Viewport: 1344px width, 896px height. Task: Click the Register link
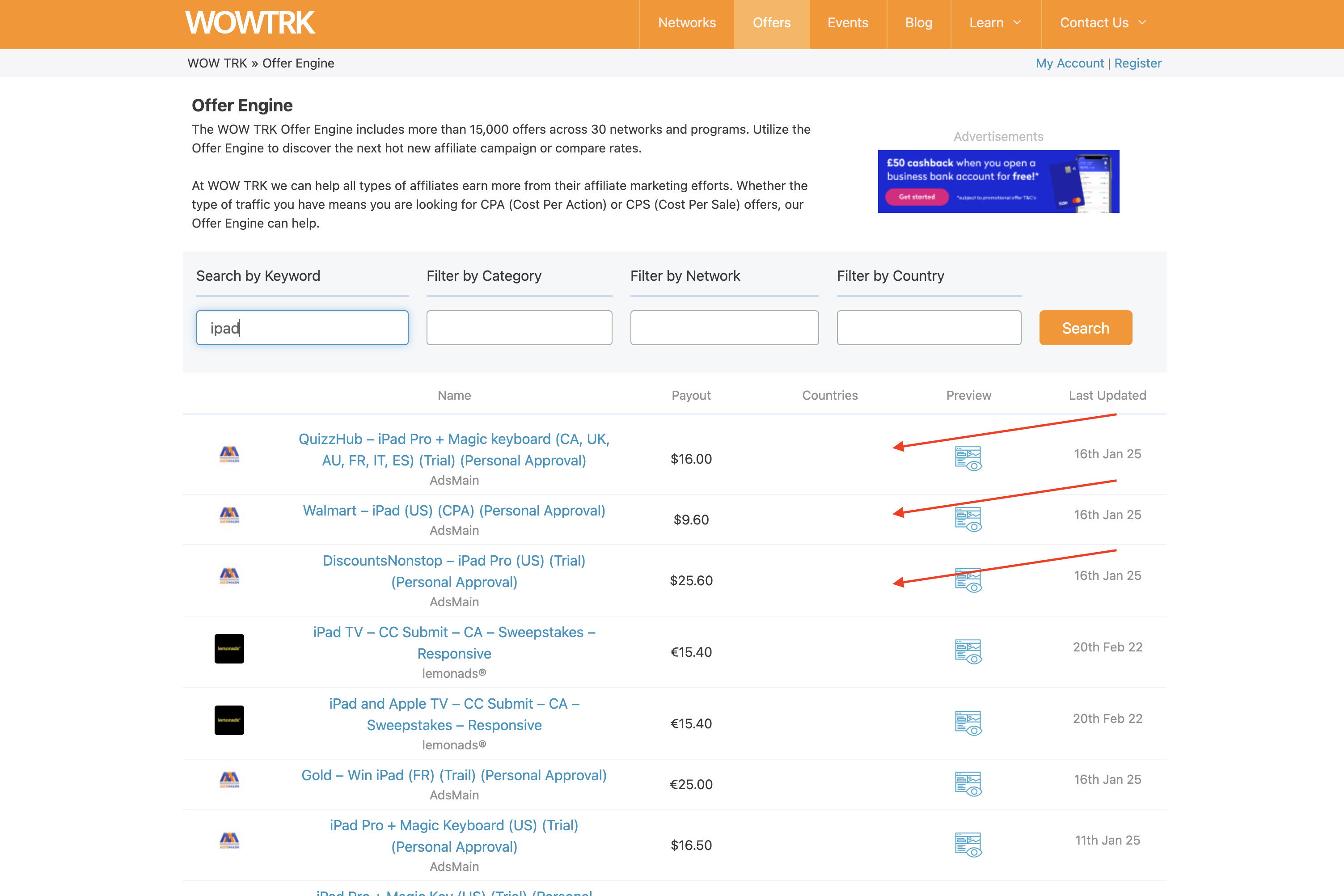(x=1138, y=63)
